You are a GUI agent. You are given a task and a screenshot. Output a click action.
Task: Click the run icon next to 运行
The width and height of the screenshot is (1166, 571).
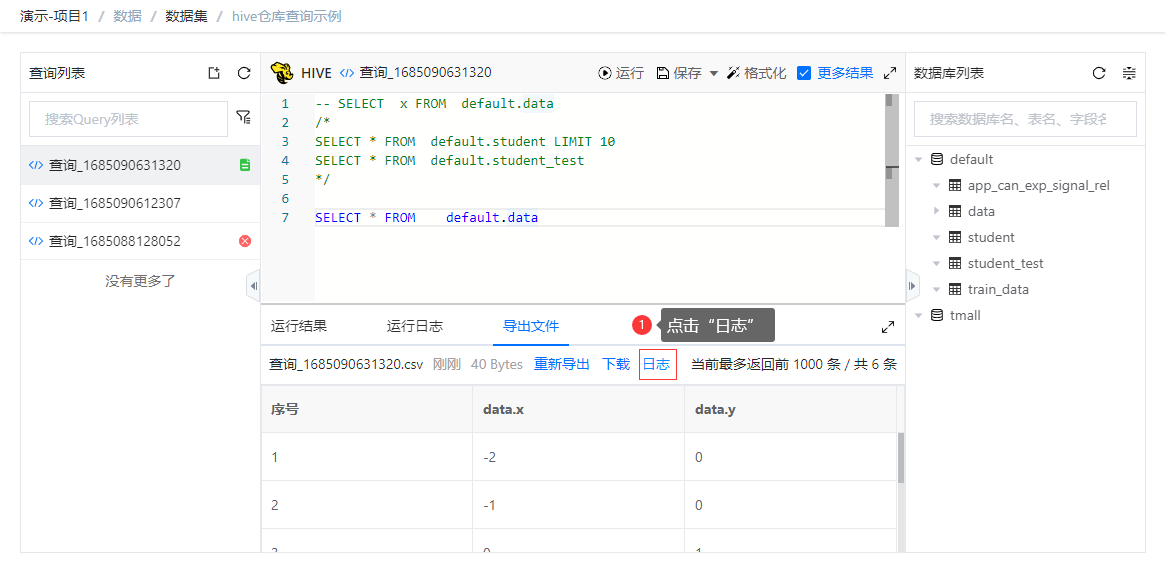click(x=605, y=73)
